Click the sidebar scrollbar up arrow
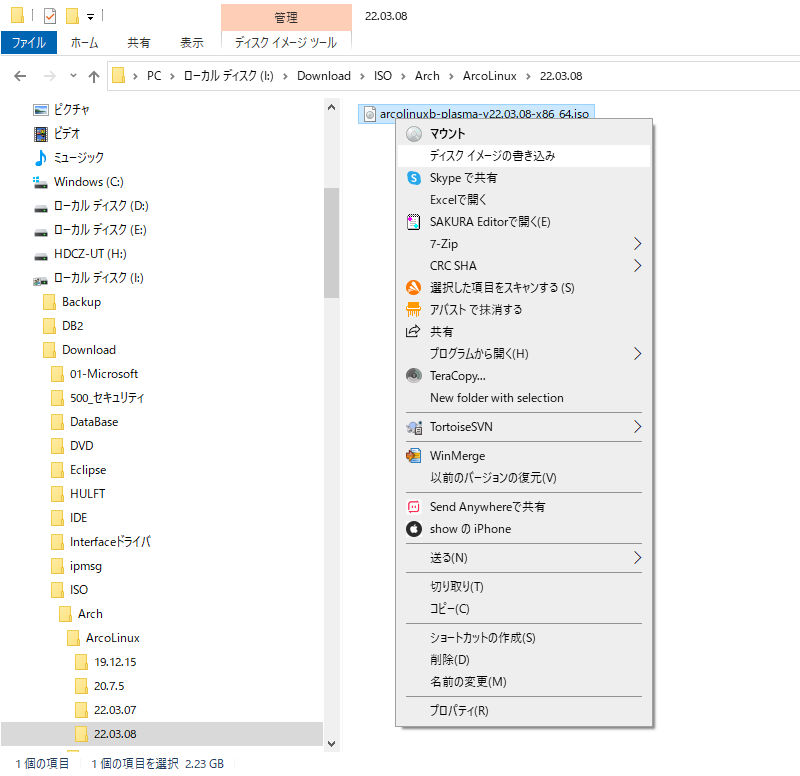Screen dimensions: 800x776 (x=331, y=107)
